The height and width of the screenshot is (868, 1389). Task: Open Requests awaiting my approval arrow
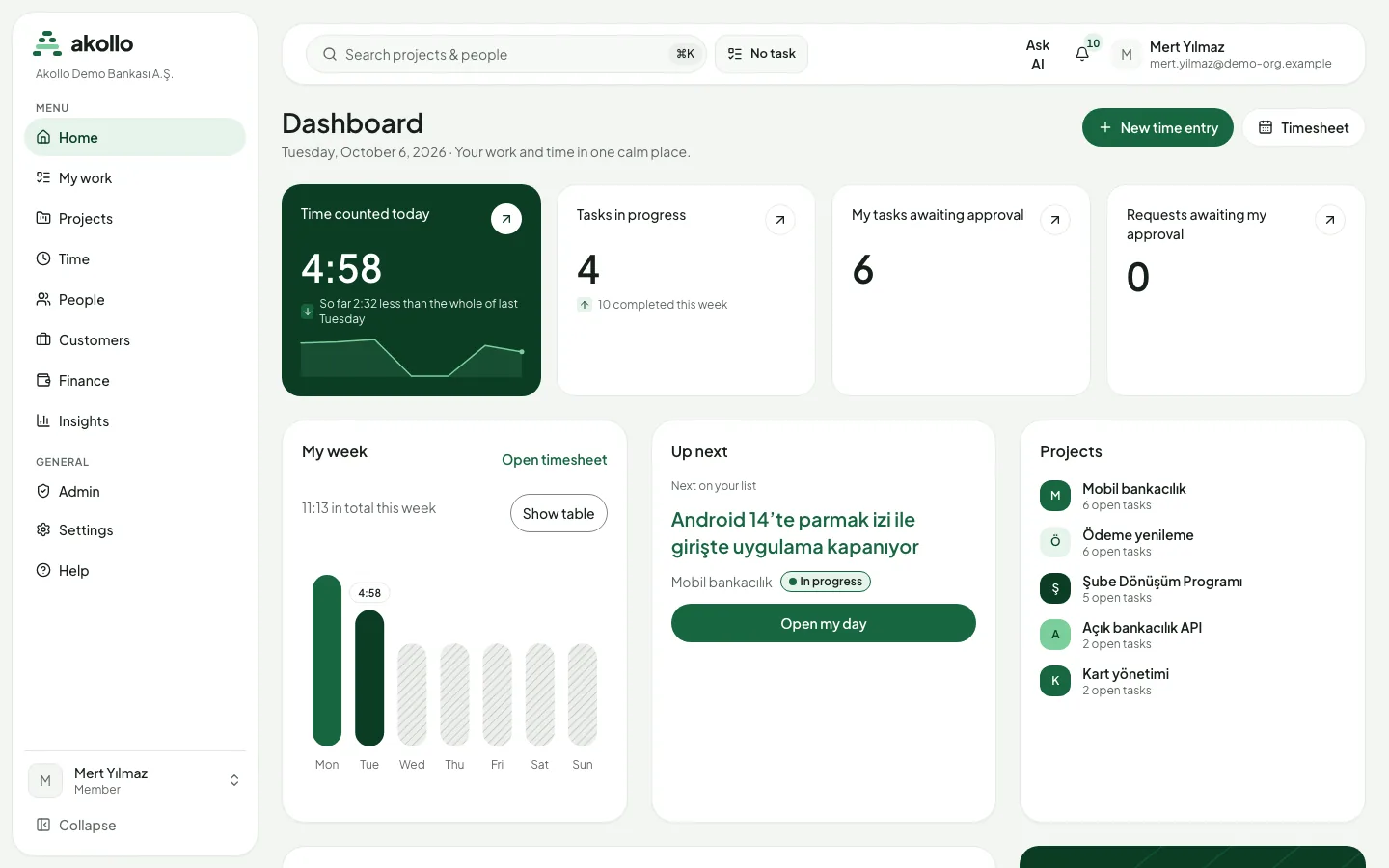pos(1330,220)
